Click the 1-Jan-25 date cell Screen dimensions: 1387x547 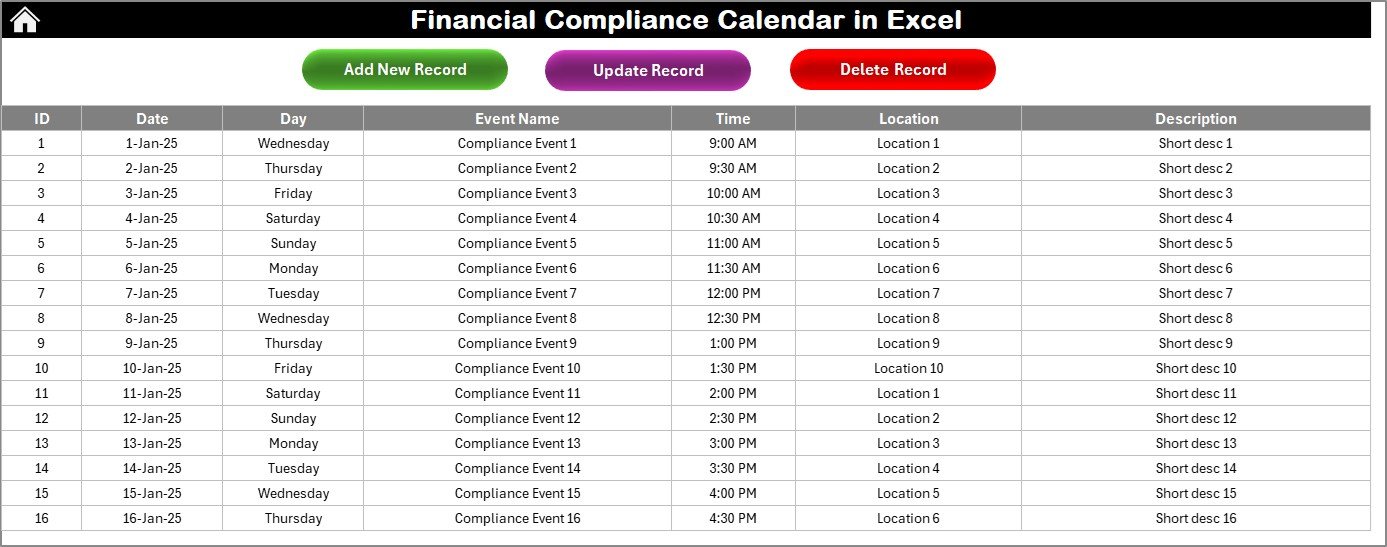(x=152, y=143)
